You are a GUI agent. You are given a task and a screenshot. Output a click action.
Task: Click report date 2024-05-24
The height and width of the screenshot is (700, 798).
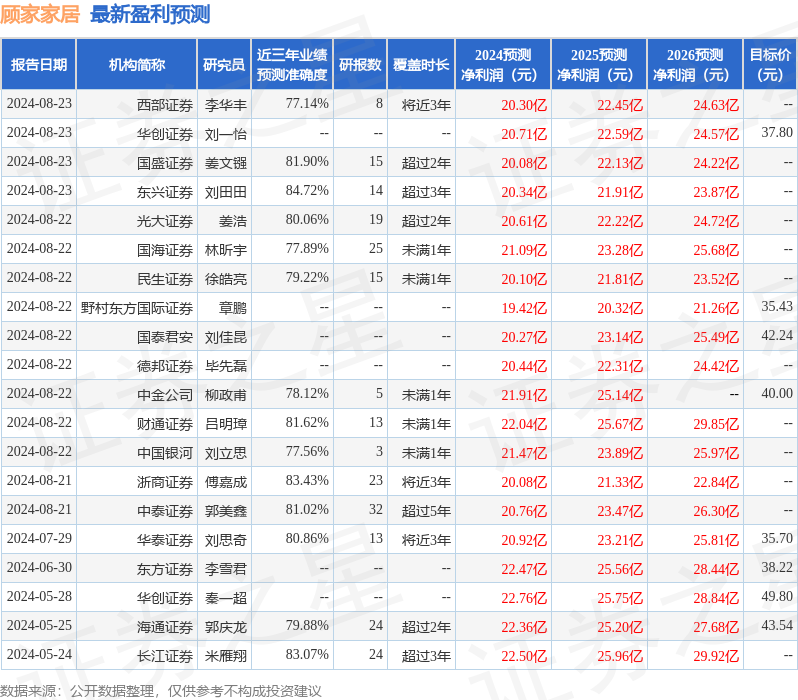click(39, 655)
